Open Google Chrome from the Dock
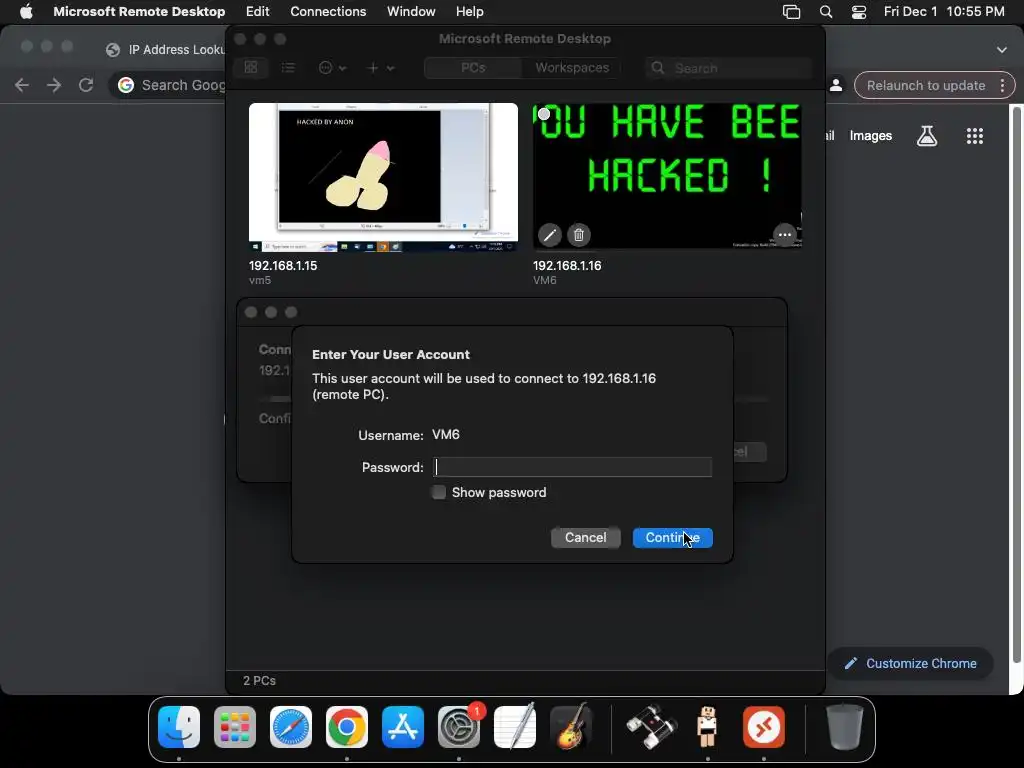 347,726
